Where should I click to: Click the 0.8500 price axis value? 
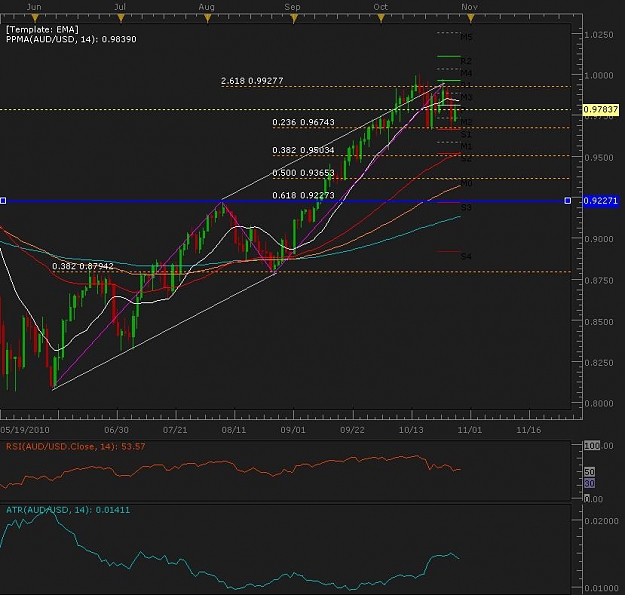coord(599,322)
